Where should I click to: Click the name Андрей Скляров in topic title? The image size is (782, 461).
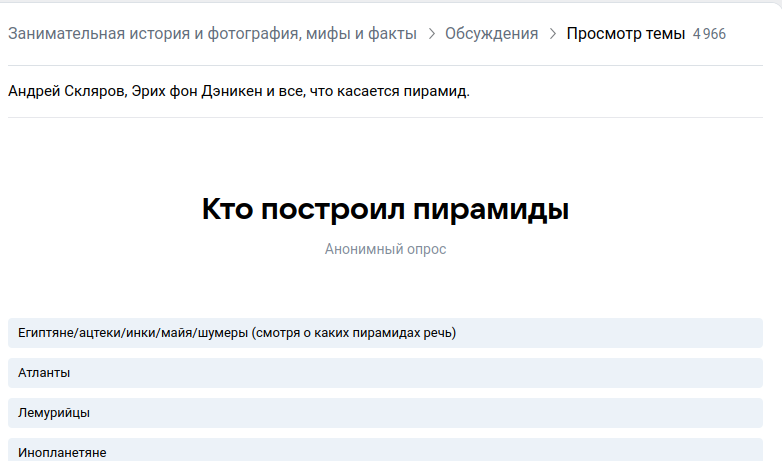[63, 92]
